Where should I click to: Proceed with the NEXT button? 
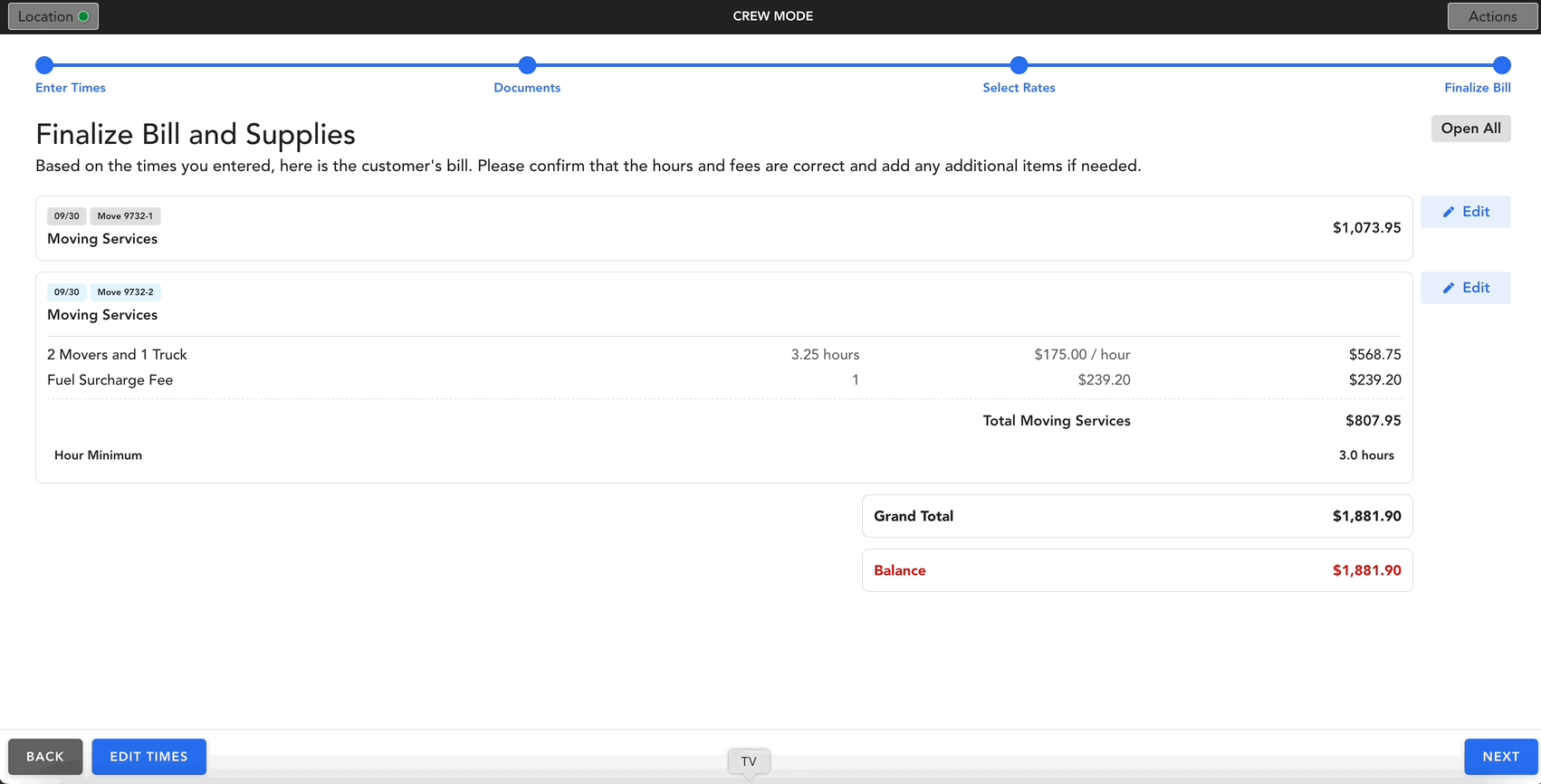1500,757
